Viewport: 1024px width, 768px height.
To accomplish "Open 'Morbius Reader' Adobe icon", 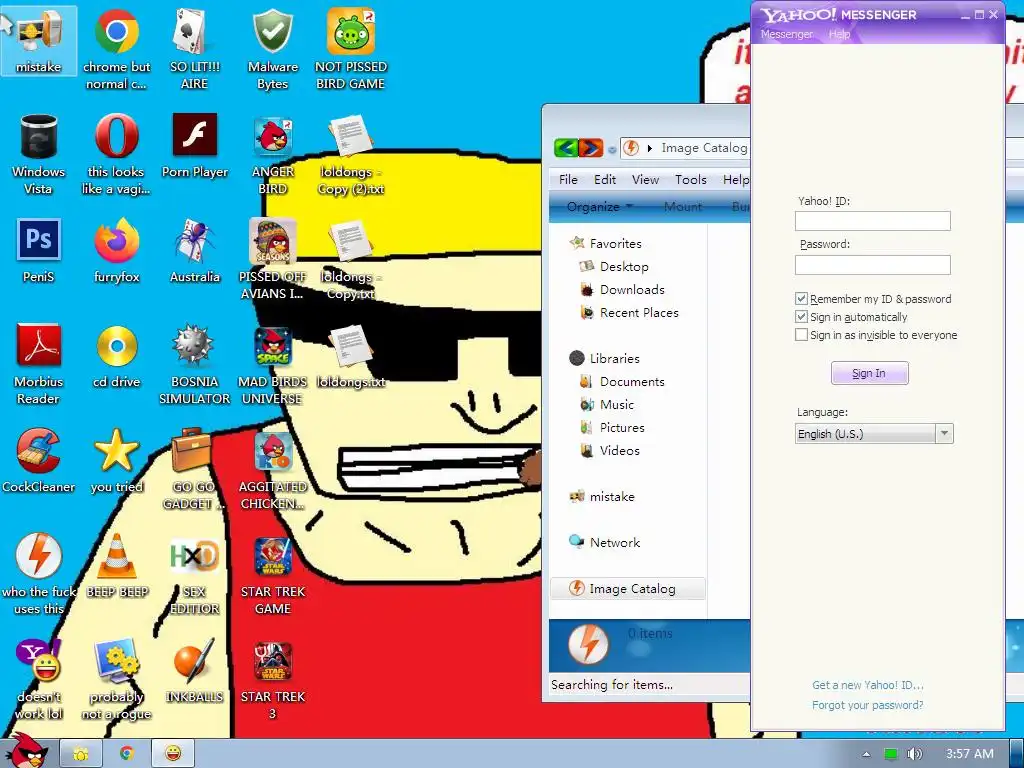I will coord(39,364).
